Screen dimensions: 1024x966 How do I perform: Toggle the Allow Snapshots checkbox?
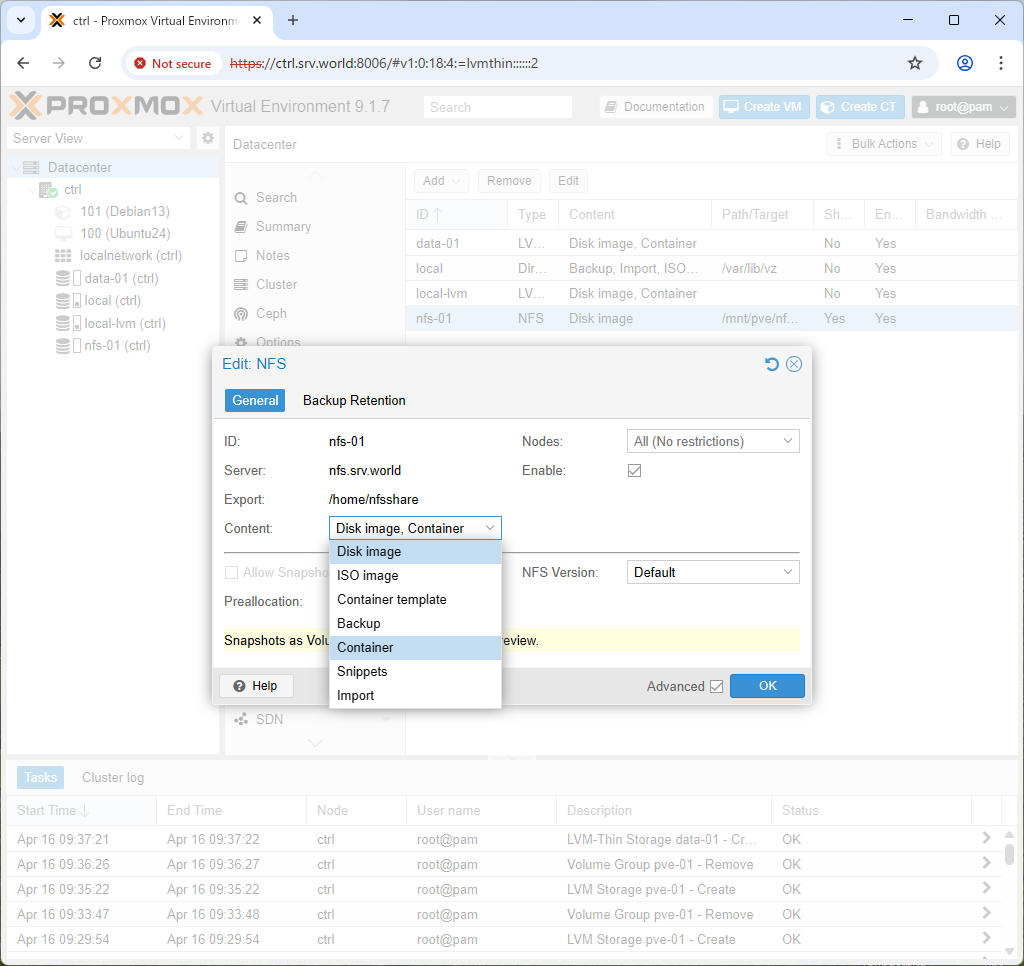(231, 573)
